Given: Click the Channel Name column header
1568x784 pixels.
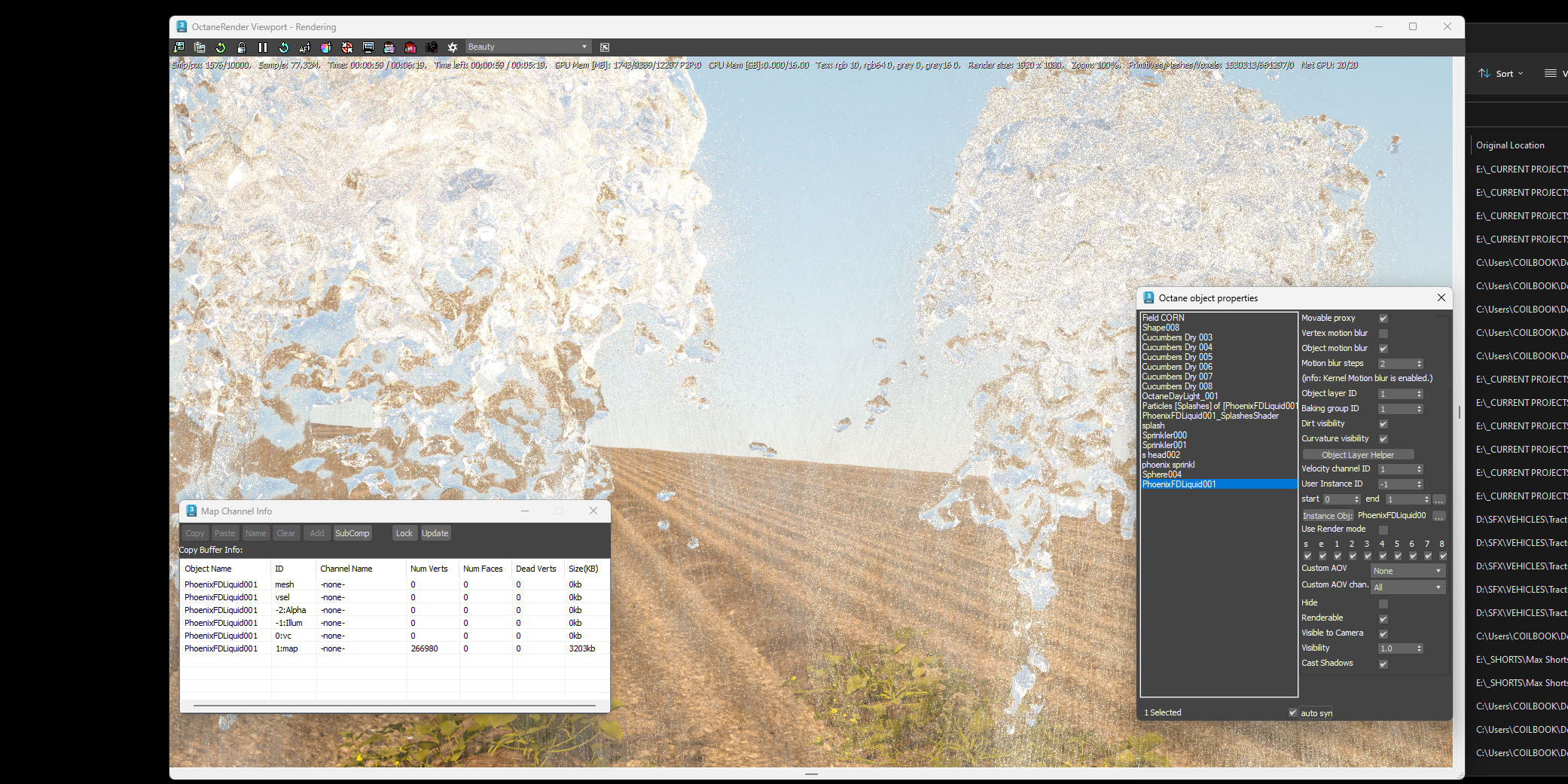Looking at the screenshot, I should (361, 569).
